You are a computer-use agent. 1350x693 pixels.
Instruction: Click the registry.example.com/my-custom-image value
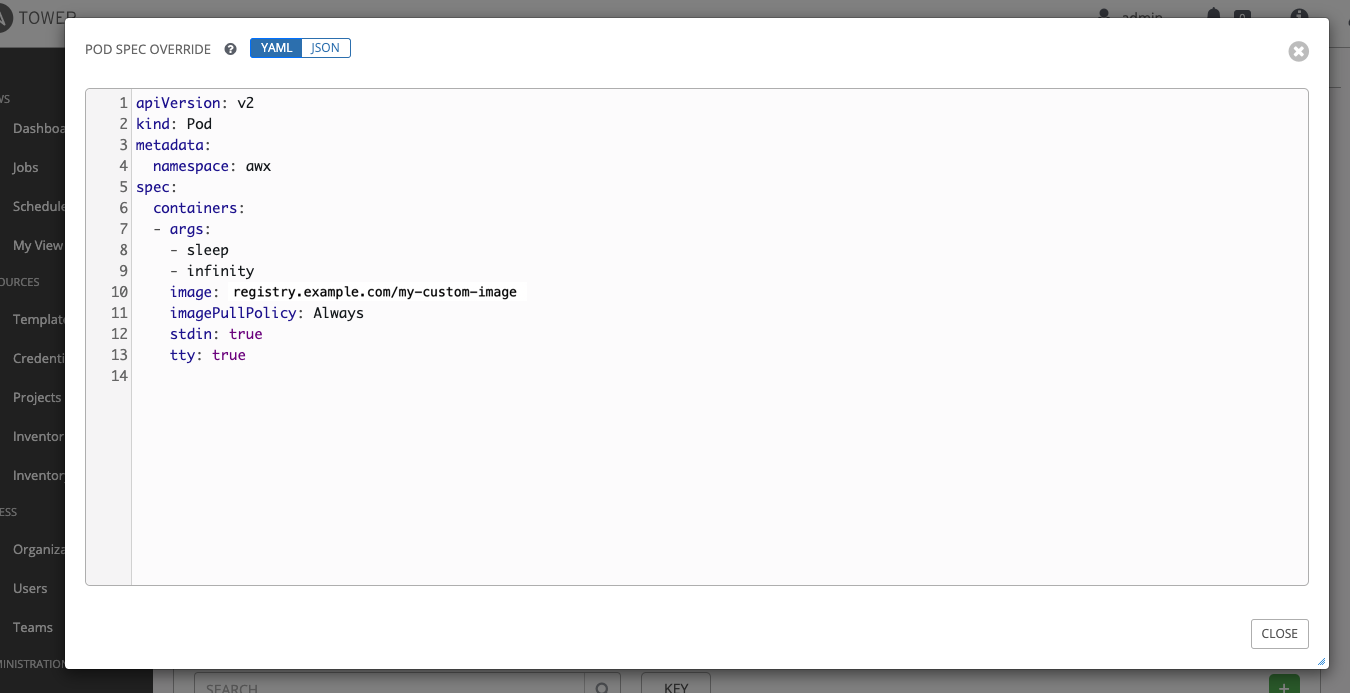coord(375,292)
